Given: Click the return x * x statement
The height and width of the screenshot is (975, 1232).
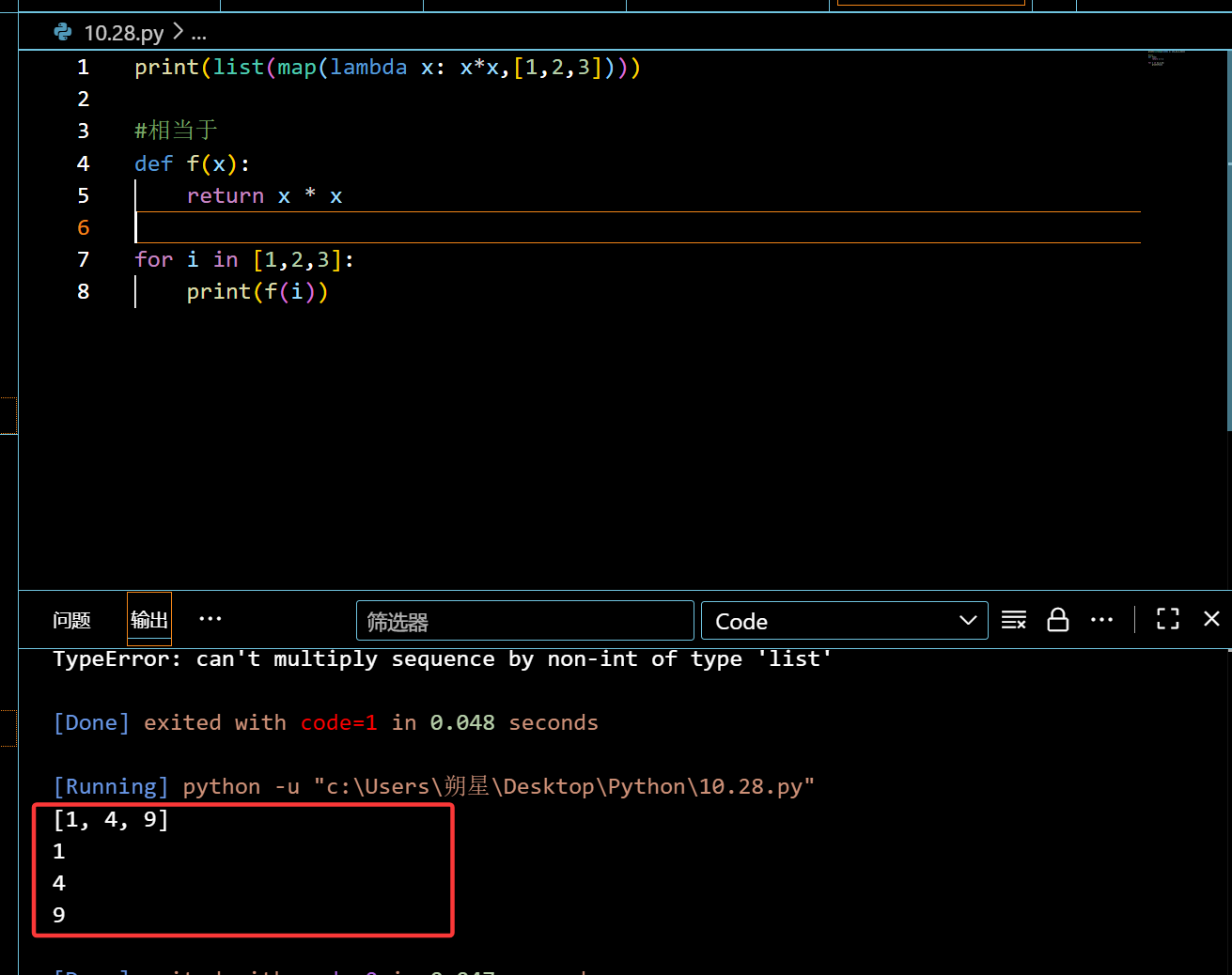Looking at the screenshot, I should pyautogui.click(x=264, y=195).
